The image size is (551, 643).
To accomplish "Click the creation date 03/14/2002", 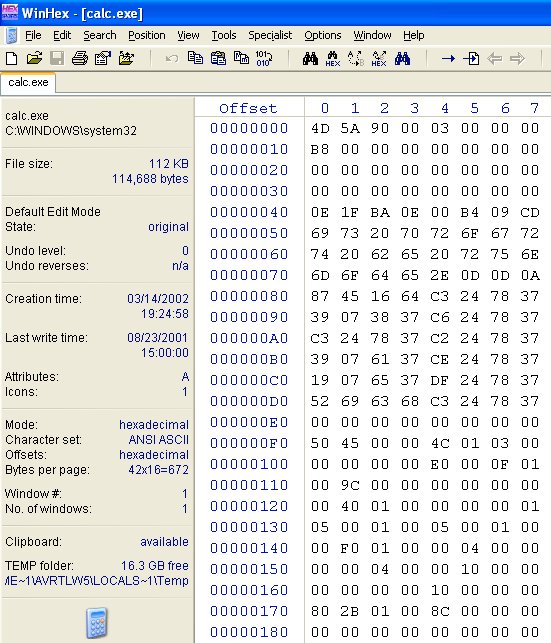I will (158, 299).
